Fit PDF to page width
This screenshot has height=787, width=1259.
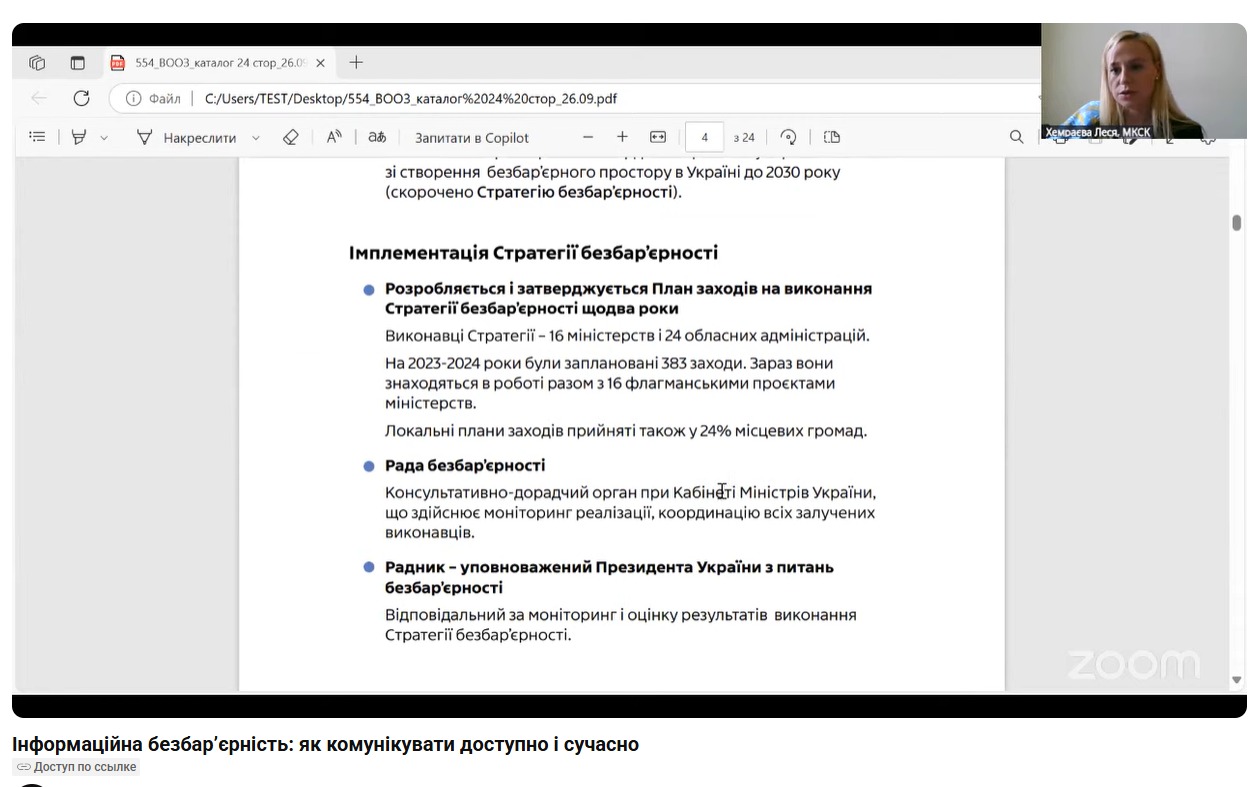pos(658,137)
